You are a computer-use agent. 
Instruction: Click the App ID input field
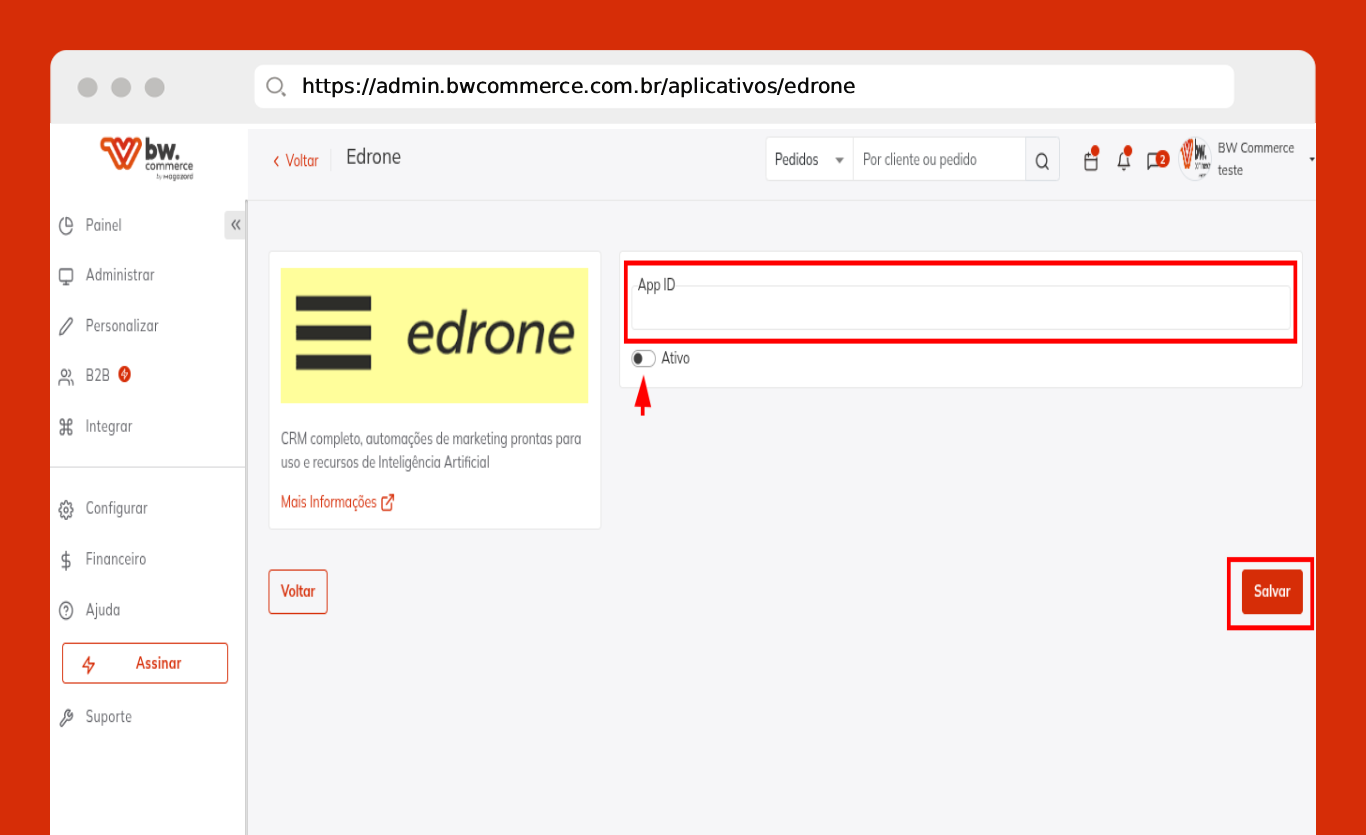(960, 314)
